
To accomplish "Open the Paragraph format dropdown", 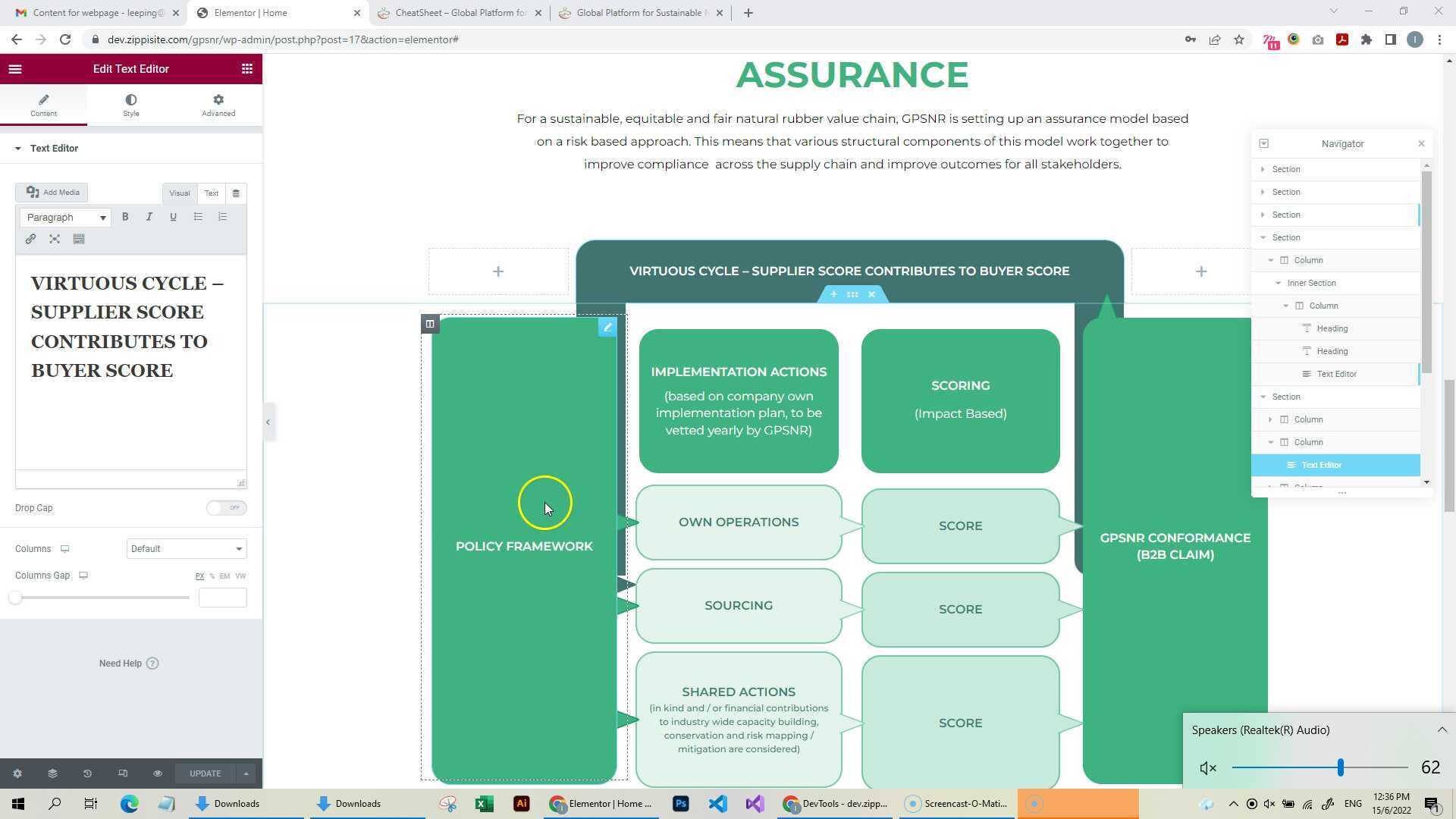I will 65,218.
